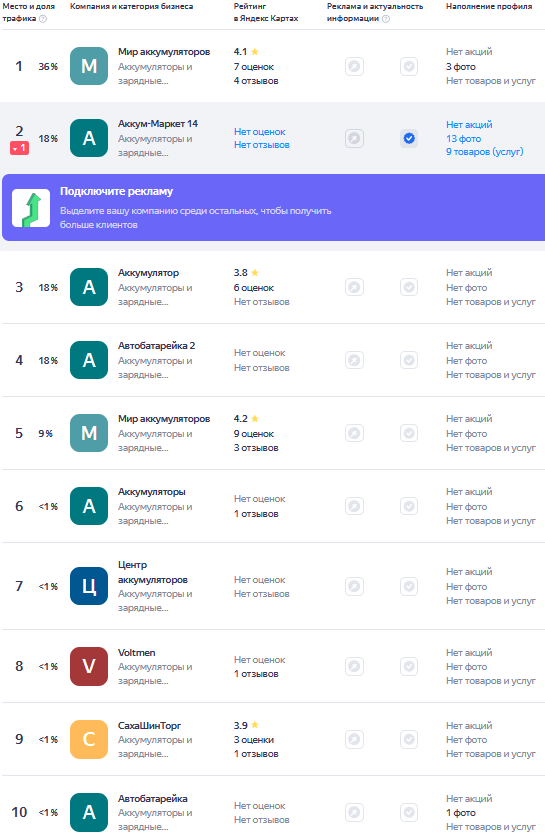Click the green arrow ad promotion icon

(31, 208)
